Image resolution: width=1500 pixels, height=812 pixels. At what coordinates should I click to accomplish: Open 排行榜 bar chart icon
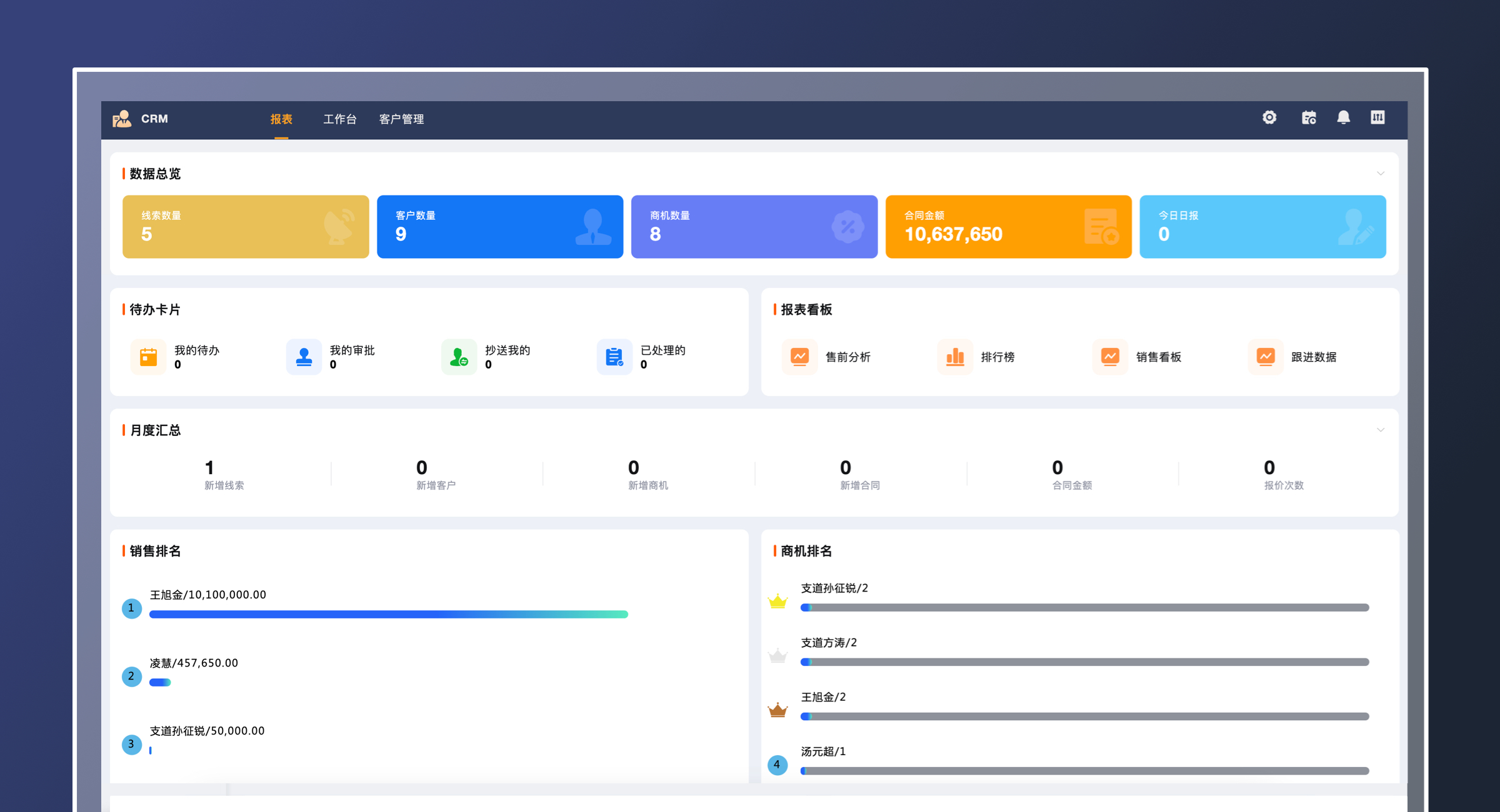[x=954, y=357]
